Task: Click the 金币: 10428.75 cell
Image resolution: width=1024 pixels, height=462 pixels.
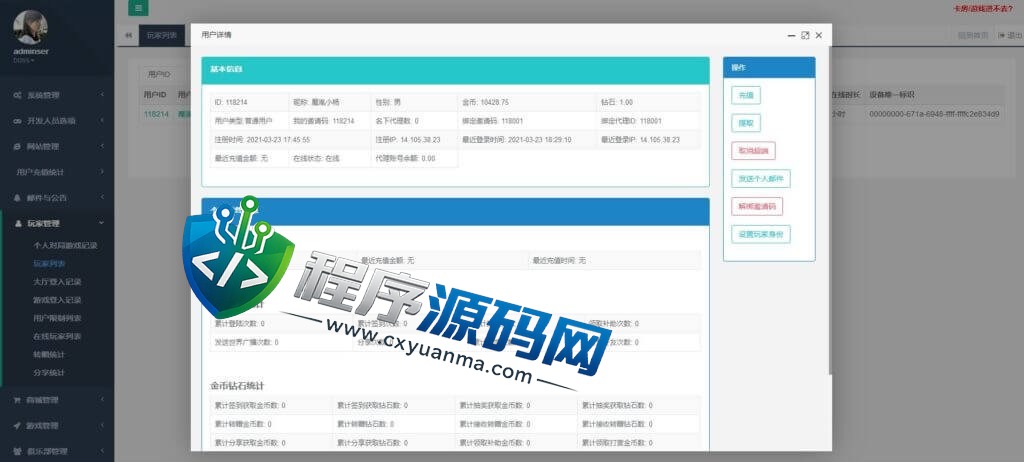Action: pos(527,103)
